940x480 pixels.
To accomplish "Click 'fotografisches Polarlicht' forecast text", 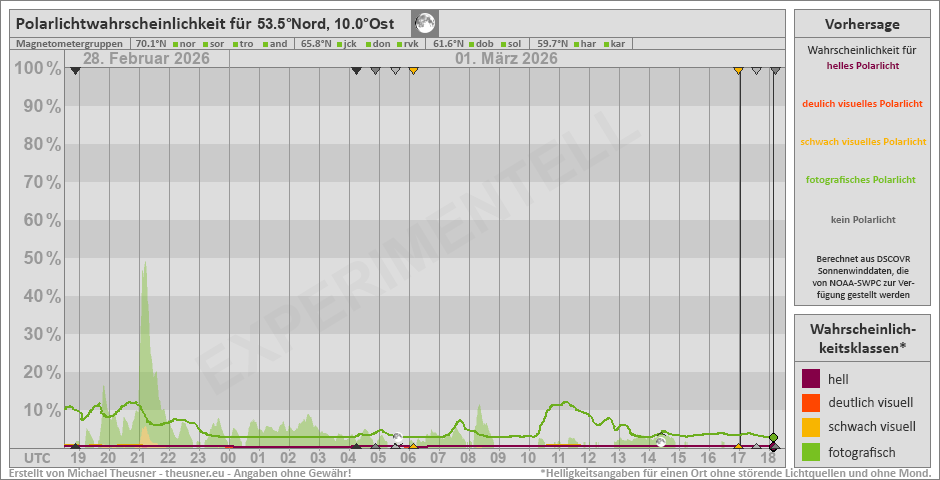I will coord(861,180).
